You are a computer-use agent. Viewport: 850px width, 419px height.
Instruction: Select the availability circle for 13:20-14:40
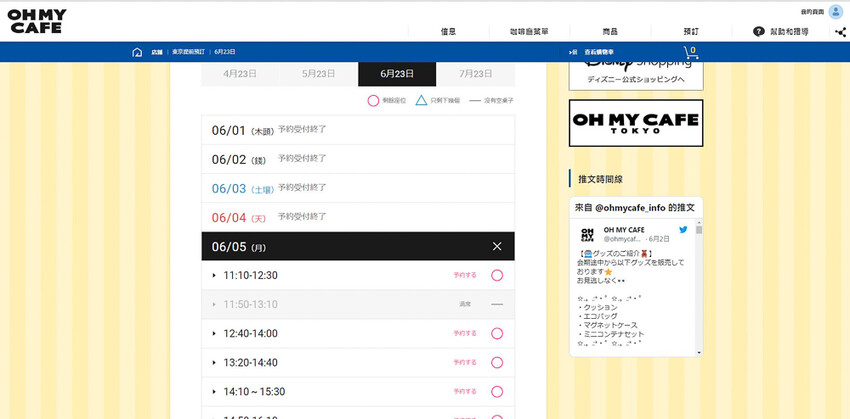(x=497, y=362)
